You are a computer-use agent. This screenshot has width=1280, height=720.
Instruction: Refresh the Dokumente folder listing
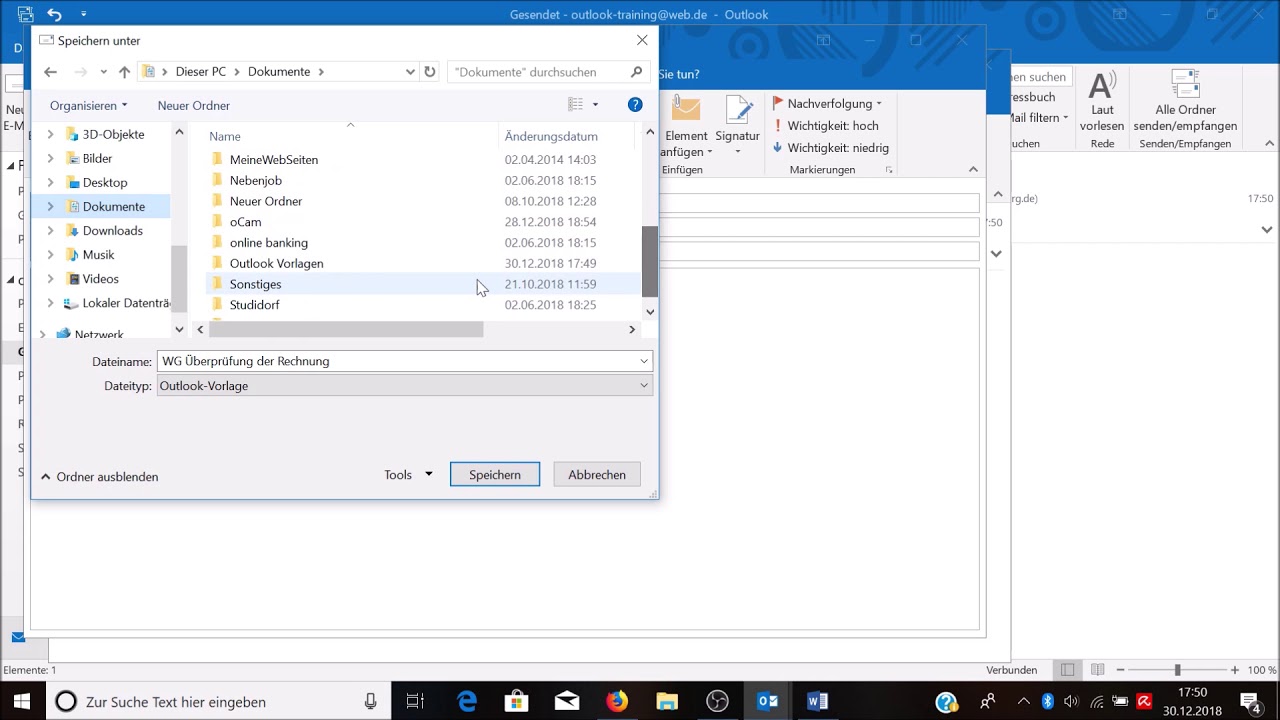[x=430, y=72]
